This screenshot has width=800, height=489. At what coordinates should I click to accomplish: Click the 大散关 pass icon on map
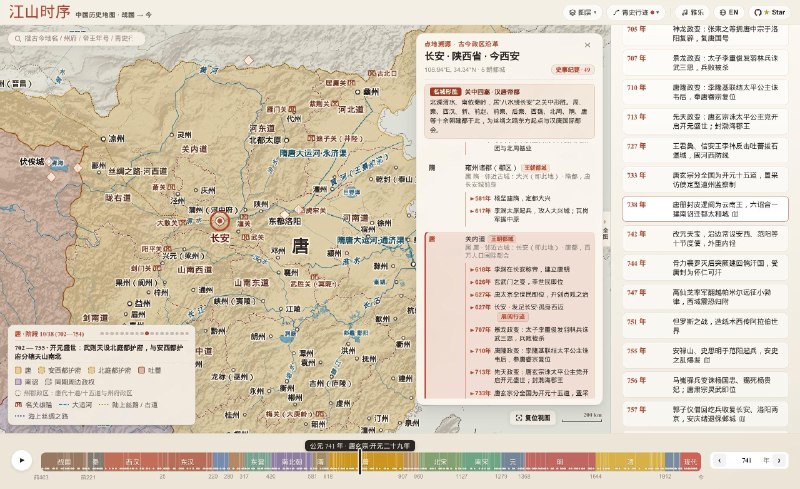(182, 223)
